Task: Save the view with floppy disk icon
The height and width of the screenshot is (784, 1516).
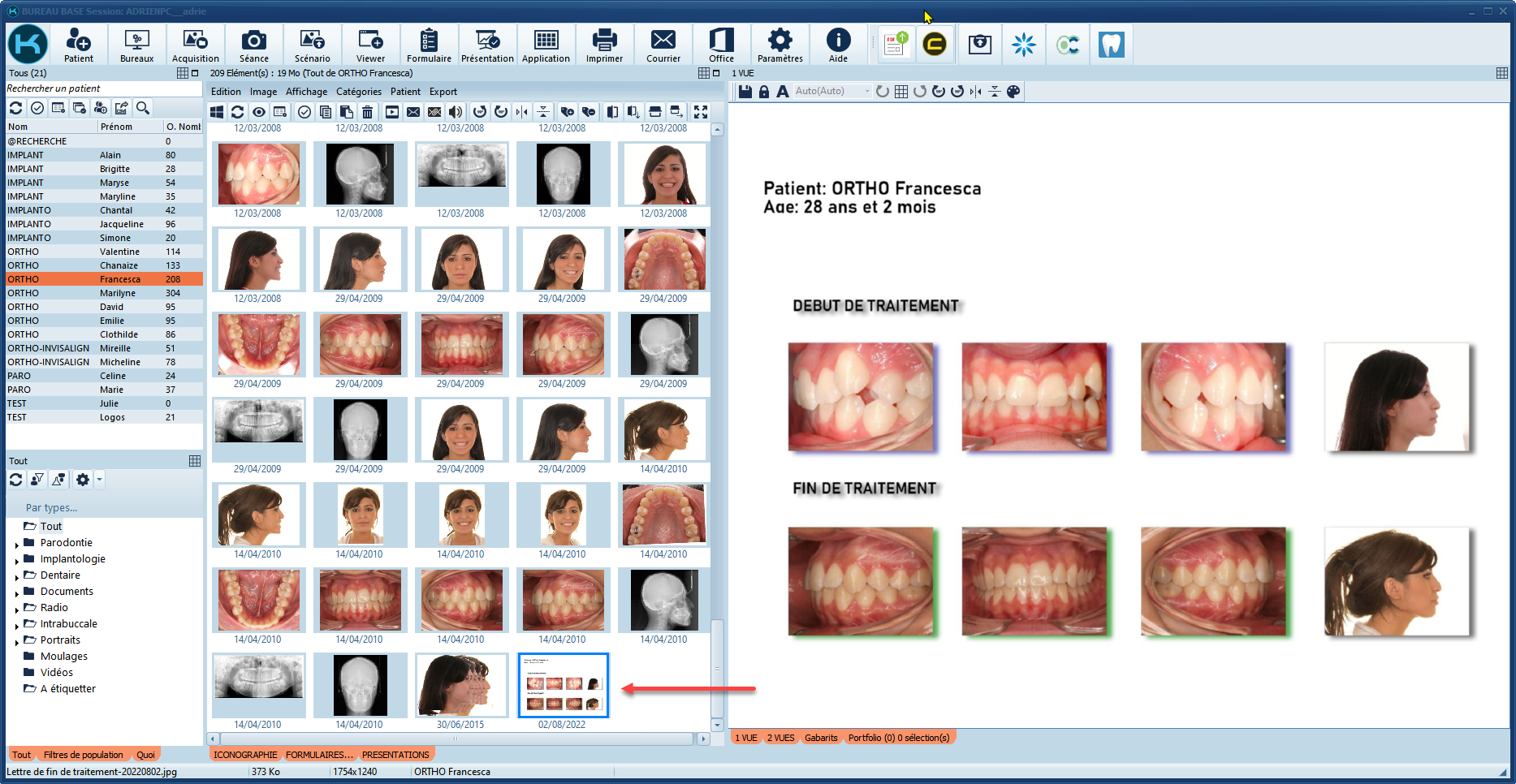Action: tap(745, 92)
